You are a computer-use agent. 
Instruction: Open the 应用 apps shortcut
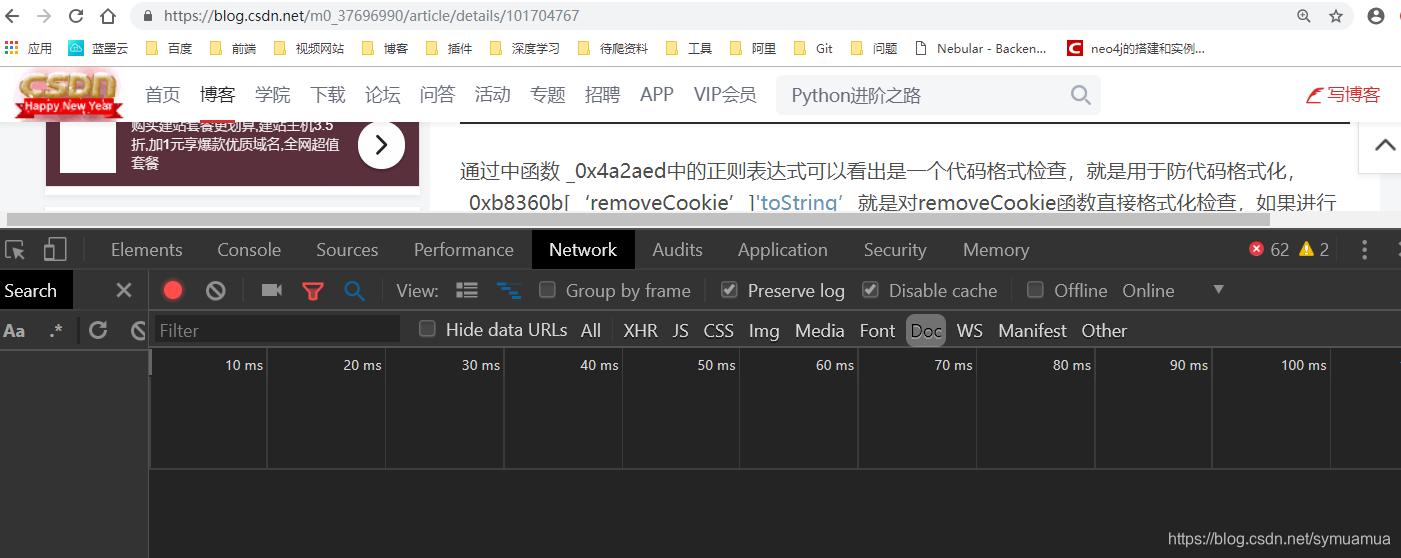coord(28,48)
